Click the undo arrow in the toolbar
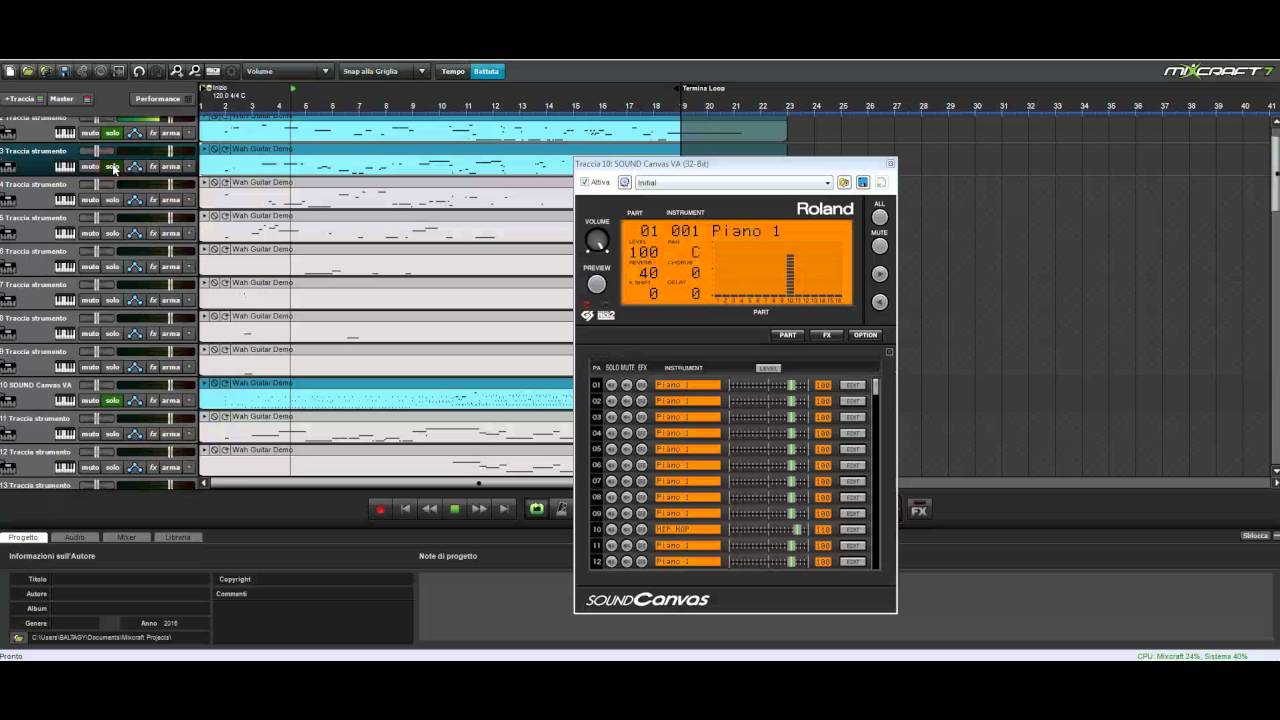This screenshot has width=1280, height=720. click(139, 71)
